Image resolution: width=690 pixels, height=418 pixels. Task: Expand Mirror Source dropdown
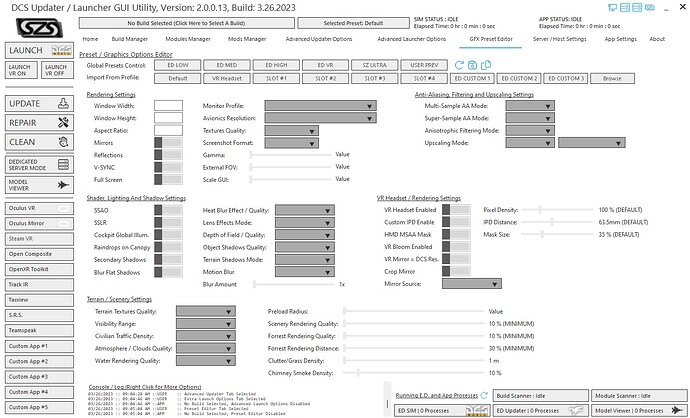472,284
